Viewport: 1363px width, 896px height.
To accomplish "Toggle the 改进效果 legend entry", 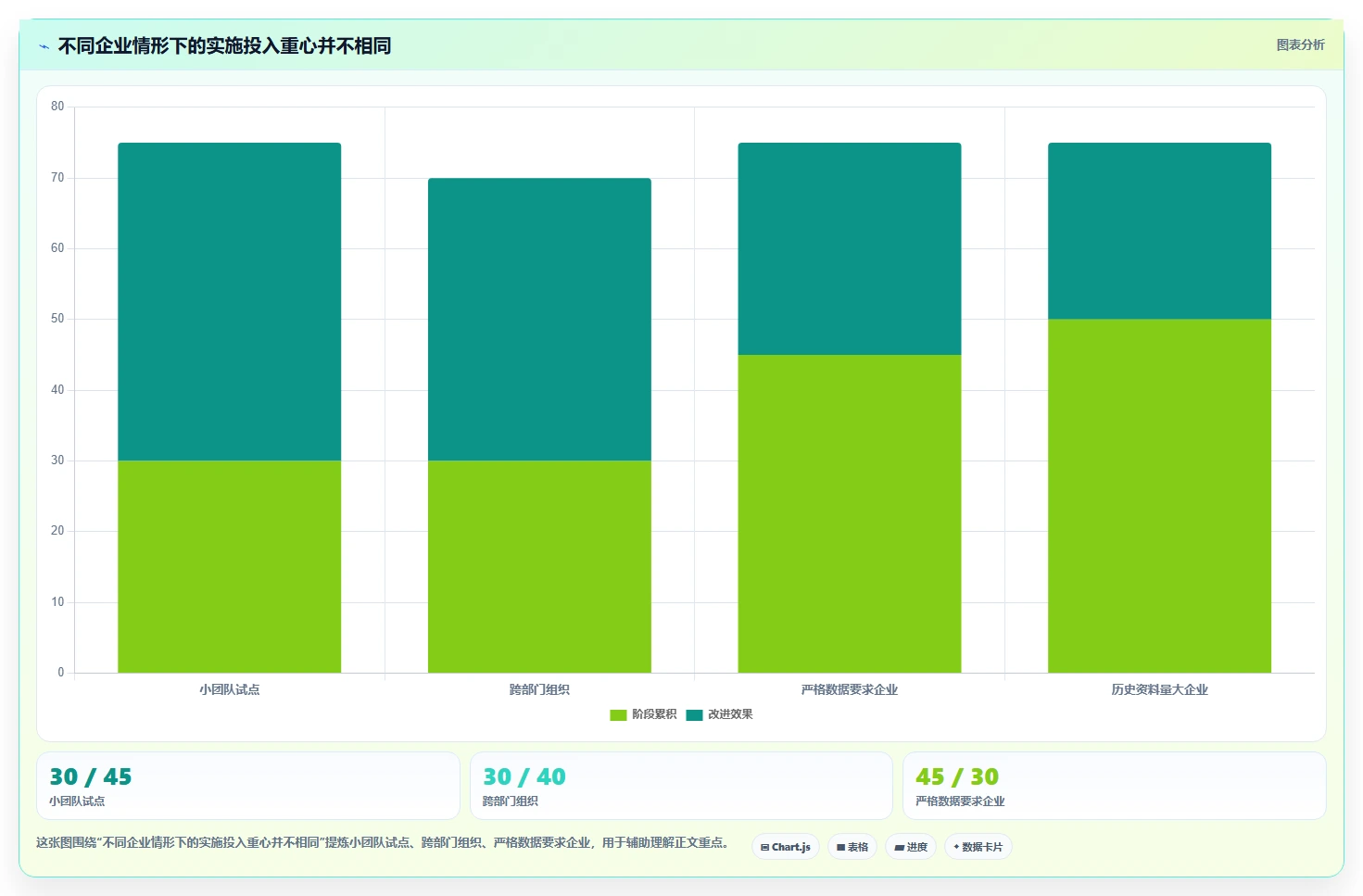I will pyautogui.click(x=719, y=714).
